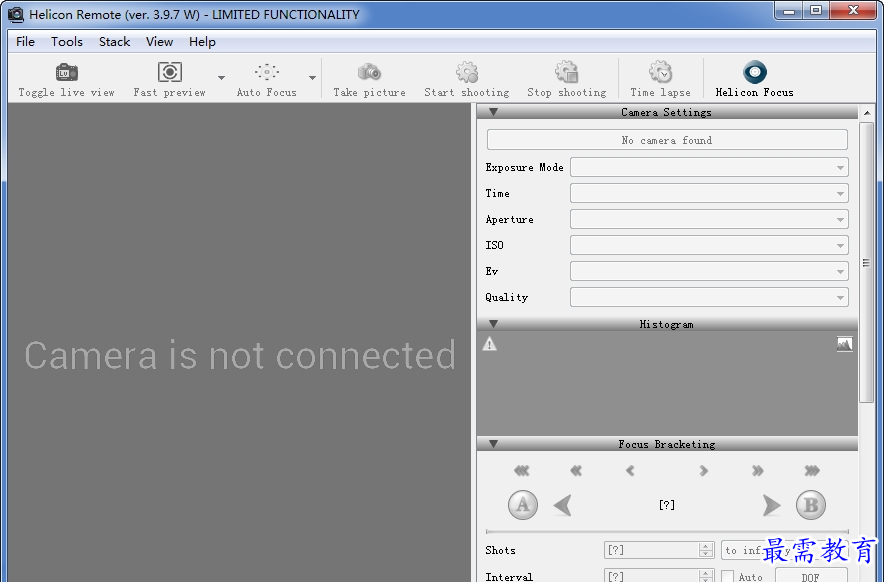Collapse the Focus Bracketing panel
Viewport: 884px width, 582px height.
[493, 444]
